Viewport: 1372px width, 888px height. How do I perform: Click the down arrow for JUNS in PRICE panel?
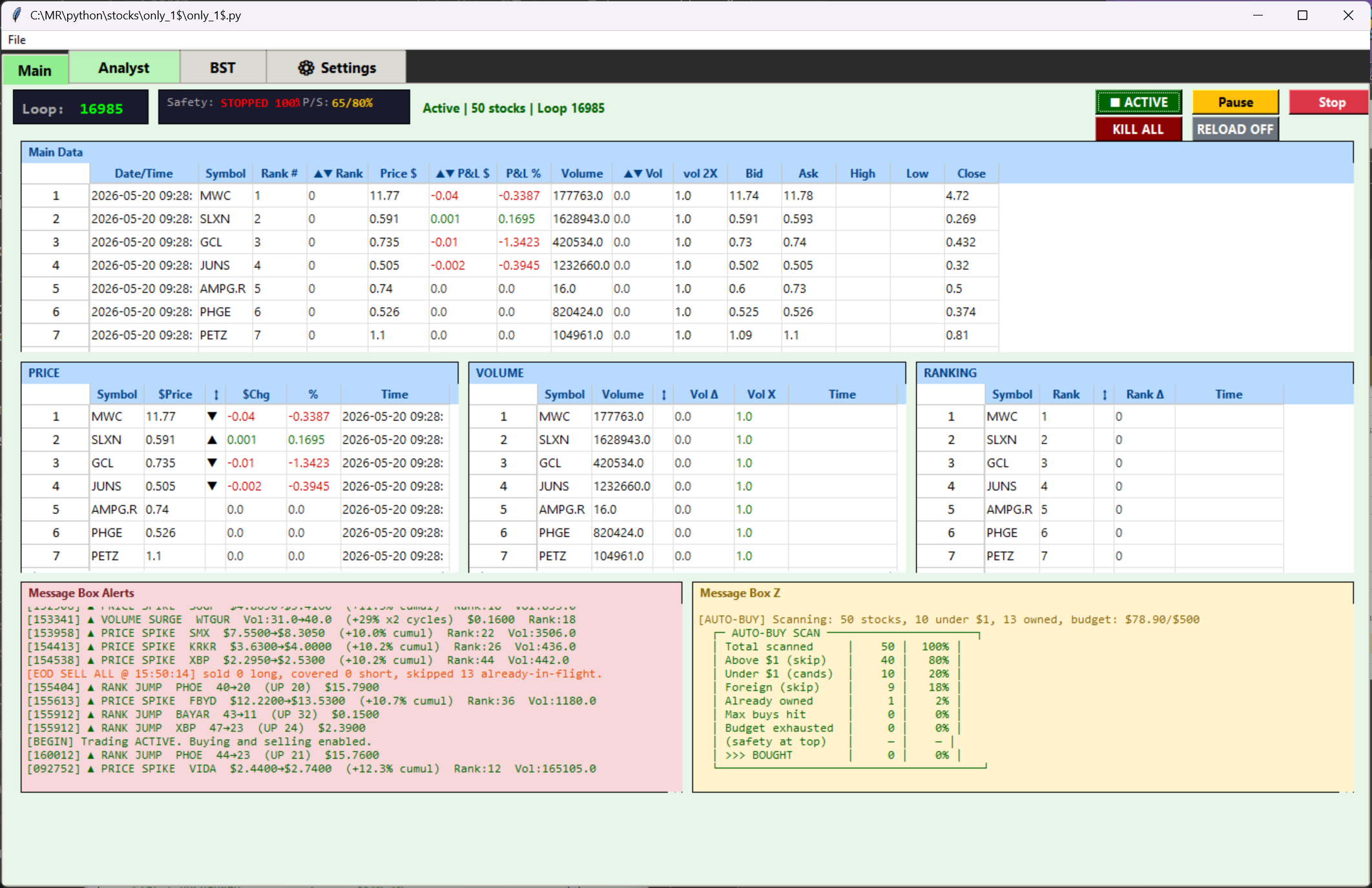point(212,486)
